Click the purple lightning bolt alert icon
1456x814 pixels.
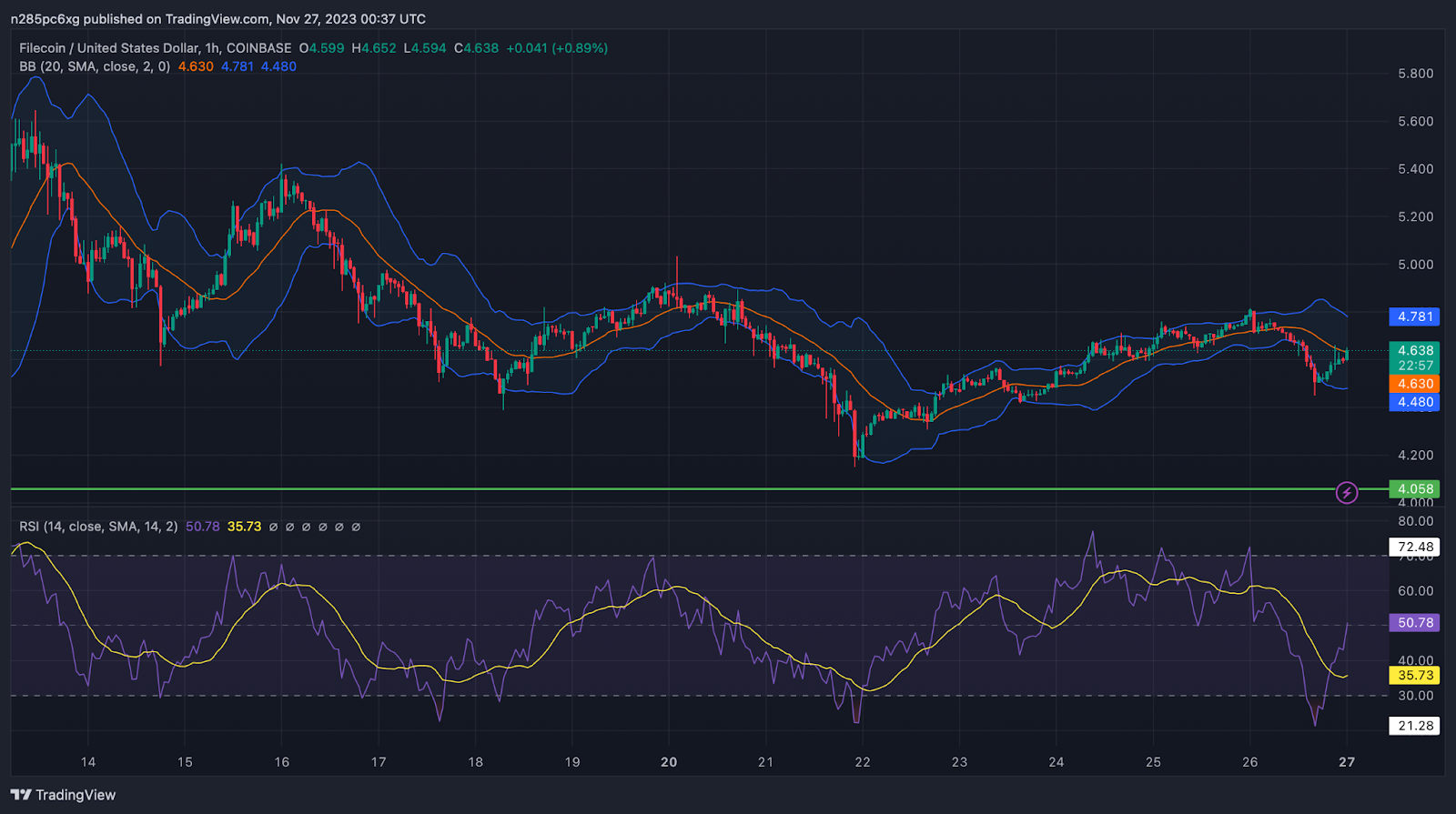[x=1346, y=493]
